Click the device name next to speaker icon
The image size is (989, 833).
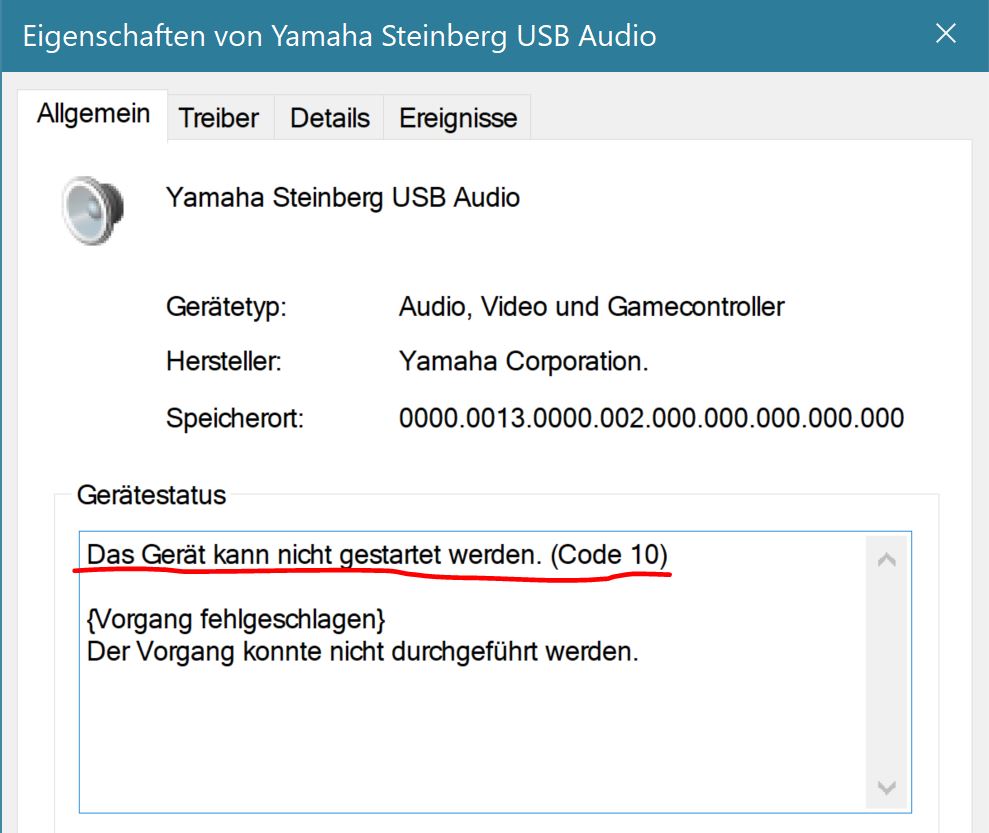[342, 197]
